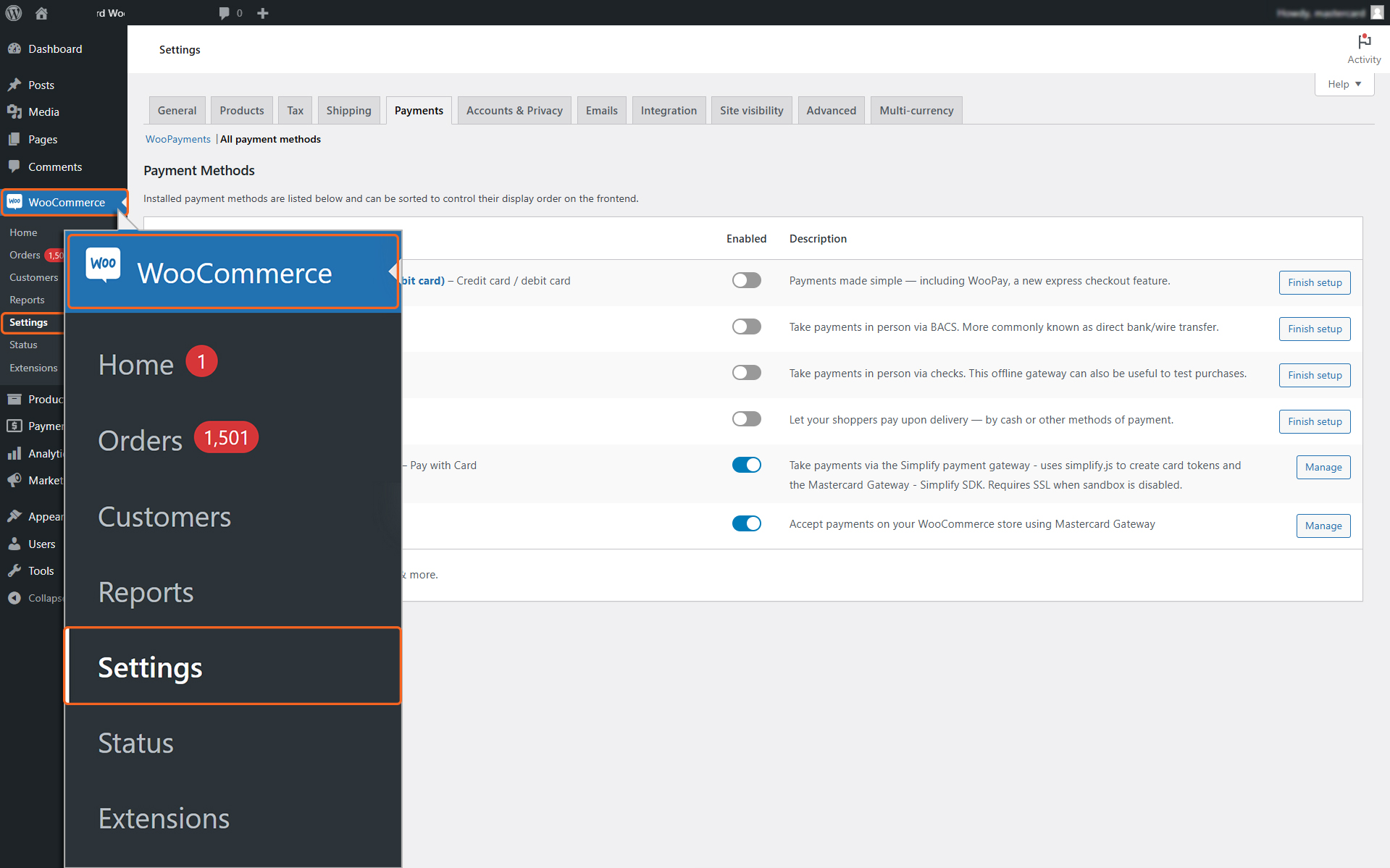Switch to the General tab
The image size is (1390, 868).
coord(177,110)
